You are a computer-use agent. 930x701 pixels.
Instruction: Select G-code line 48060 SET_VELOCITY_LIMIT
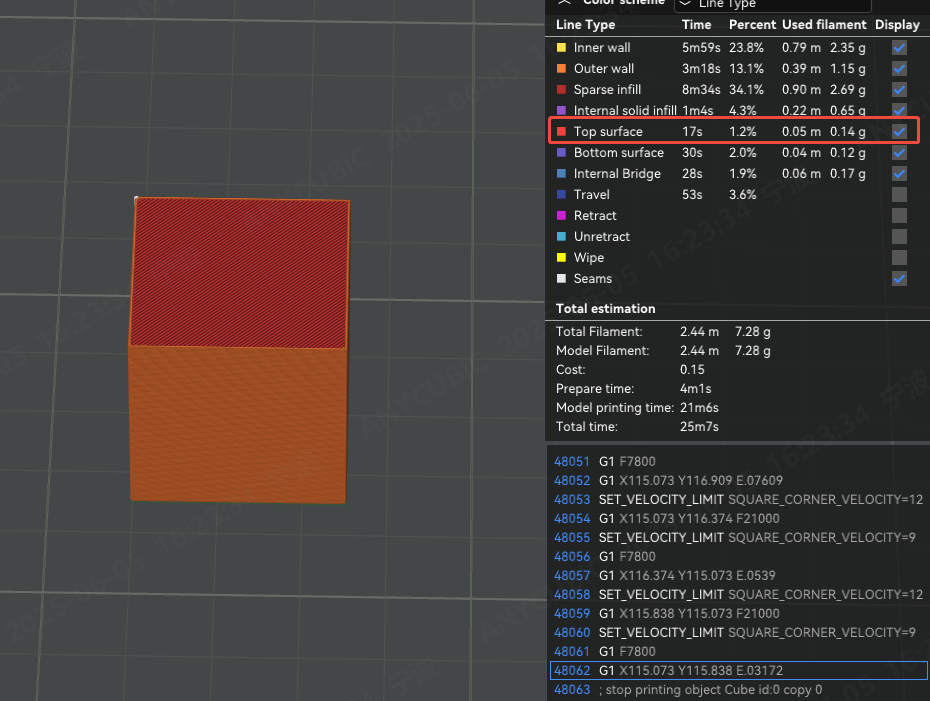(x=738, y=632)
